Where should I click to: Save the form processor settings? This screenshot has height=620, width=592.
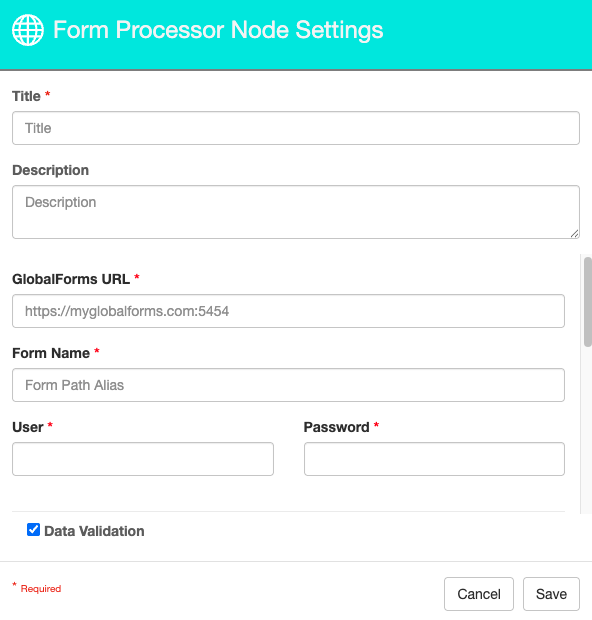(x=551, y=594)
